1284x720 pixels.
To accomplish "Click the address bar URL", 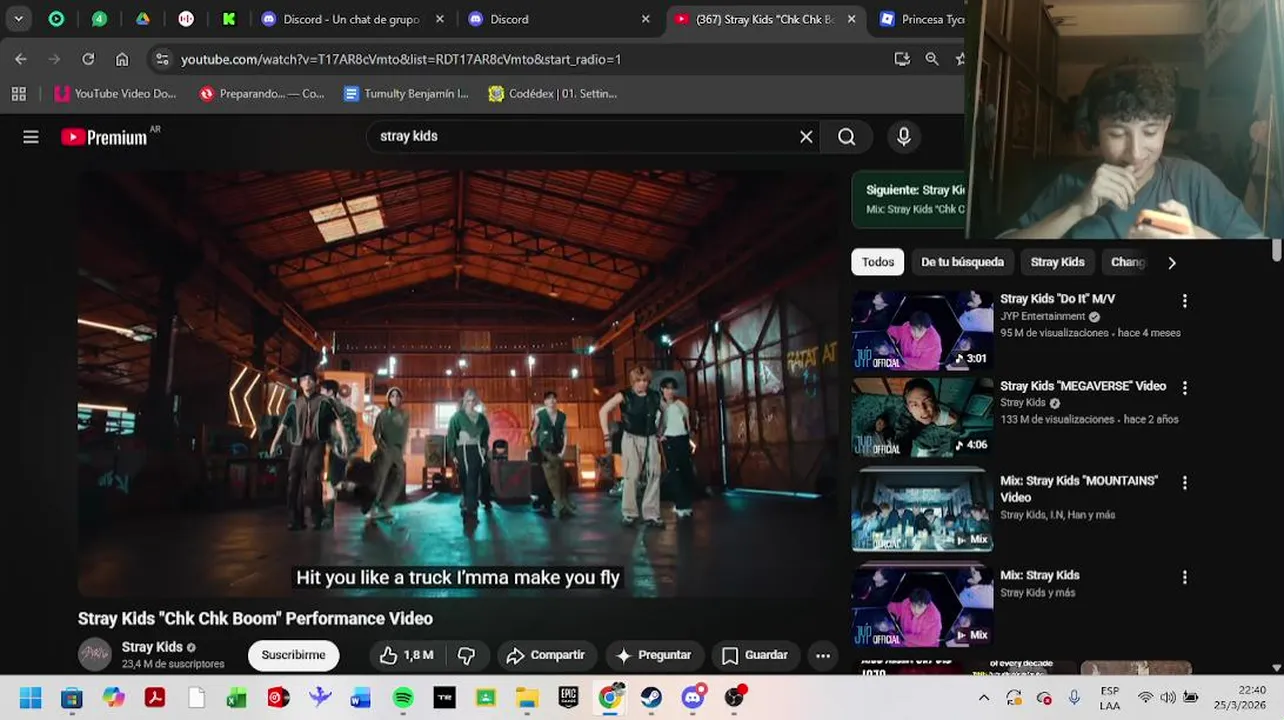I will [x=401, y=59].
